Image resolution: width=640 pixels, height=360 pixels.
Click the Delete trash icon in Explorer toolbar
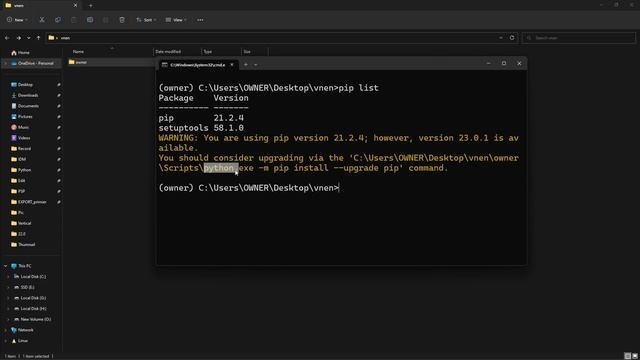[x=122, y=20]
